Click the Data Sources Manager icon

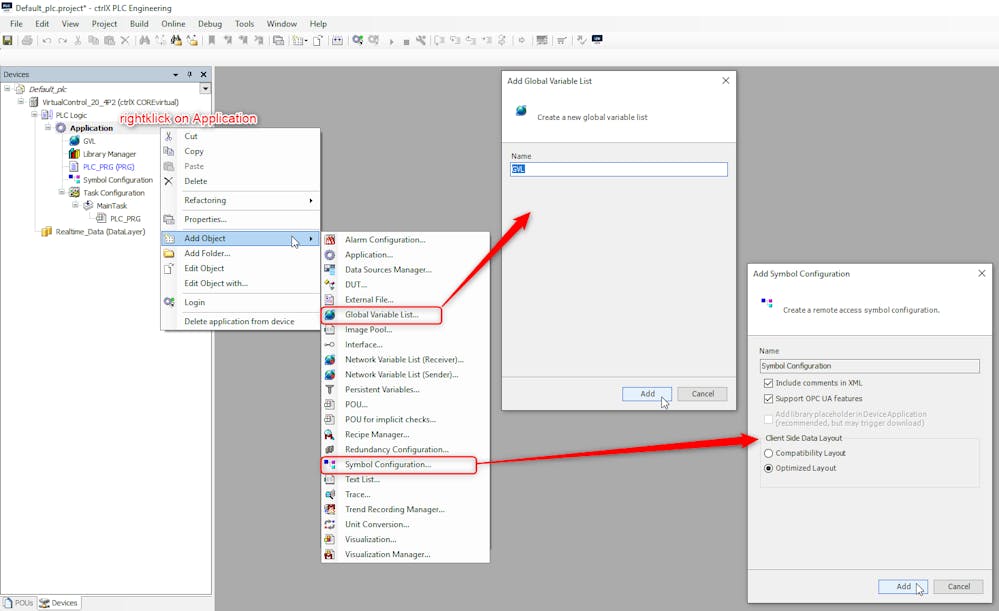coord(329,270)
